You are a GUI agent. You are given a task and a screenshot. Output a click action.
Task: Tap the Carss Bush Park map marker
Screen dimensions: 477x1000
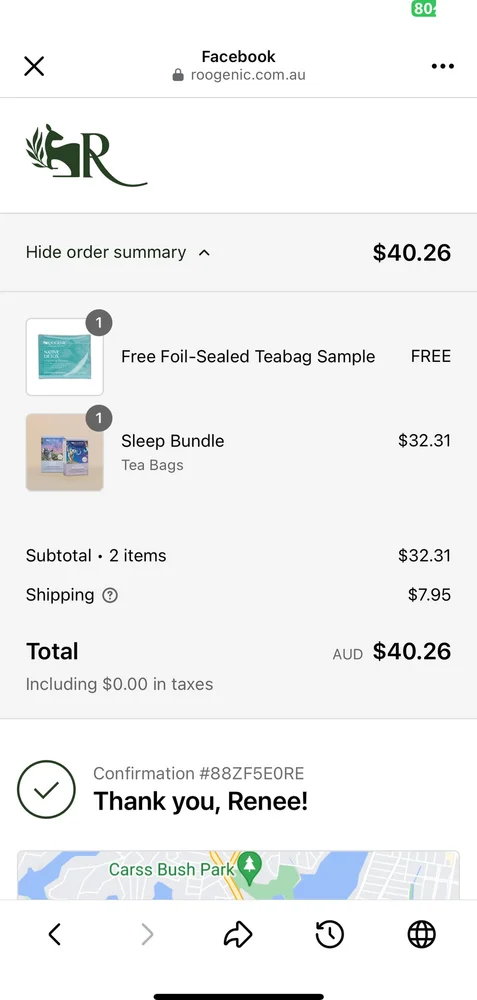(250, 867)
